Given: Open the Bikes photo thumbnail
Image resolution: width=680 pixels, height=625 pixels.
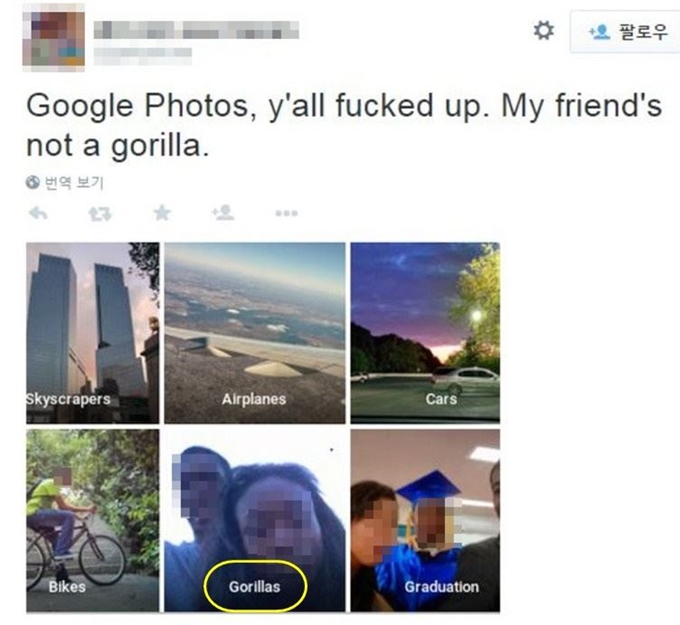Looking at the screenshot, I should click(93, 521).
